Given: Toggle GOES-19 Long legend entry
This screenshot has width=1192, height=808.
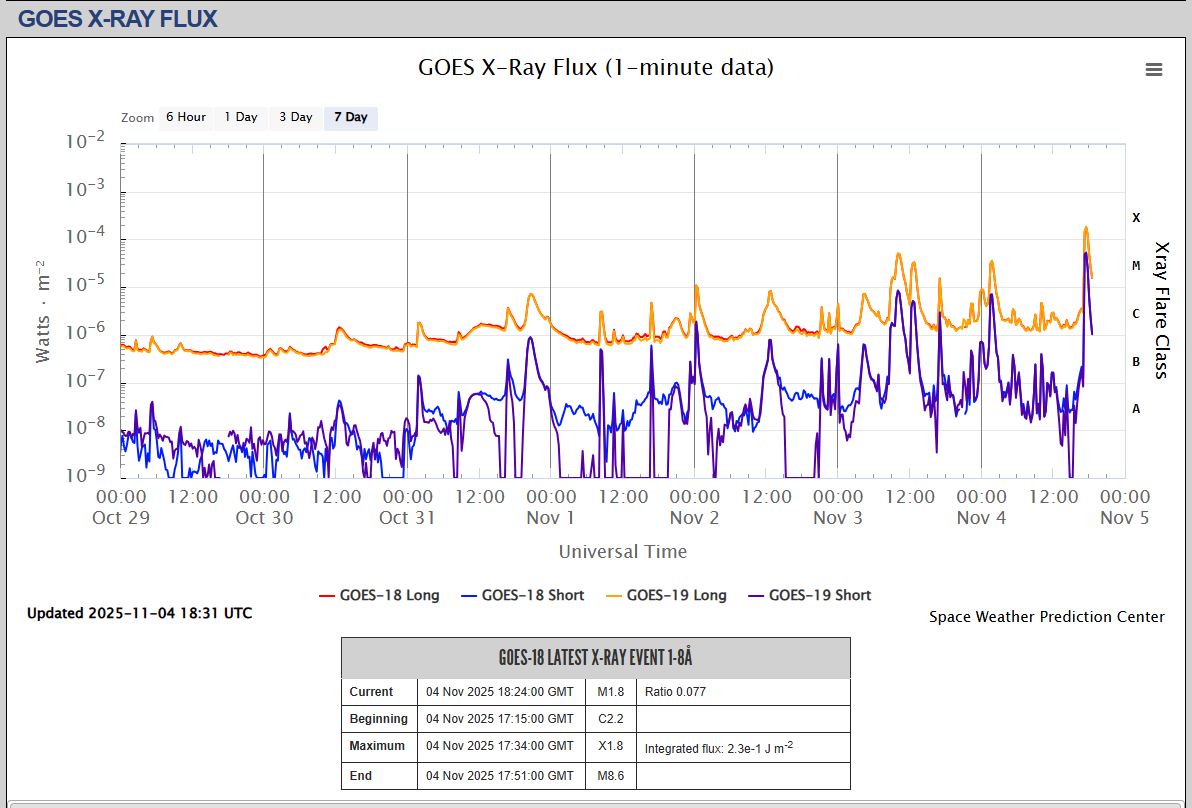Looking at the screenshot, I should (676, 595).
